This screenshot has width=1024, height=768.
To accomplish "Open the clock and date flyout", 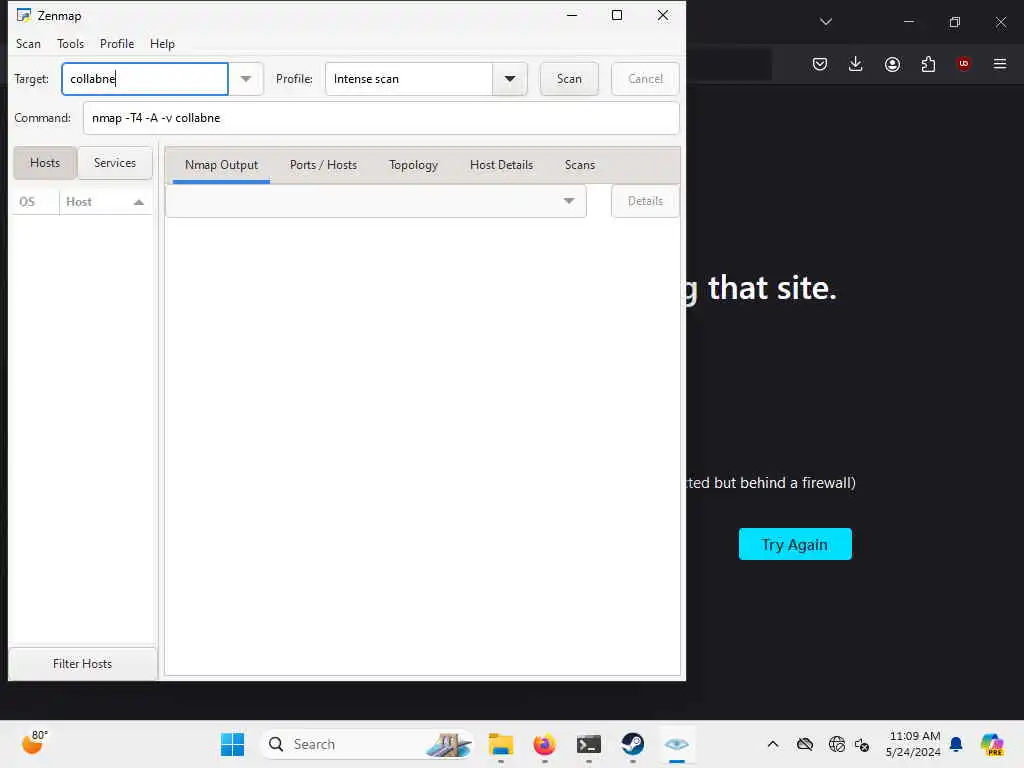I will coord(913,744).
